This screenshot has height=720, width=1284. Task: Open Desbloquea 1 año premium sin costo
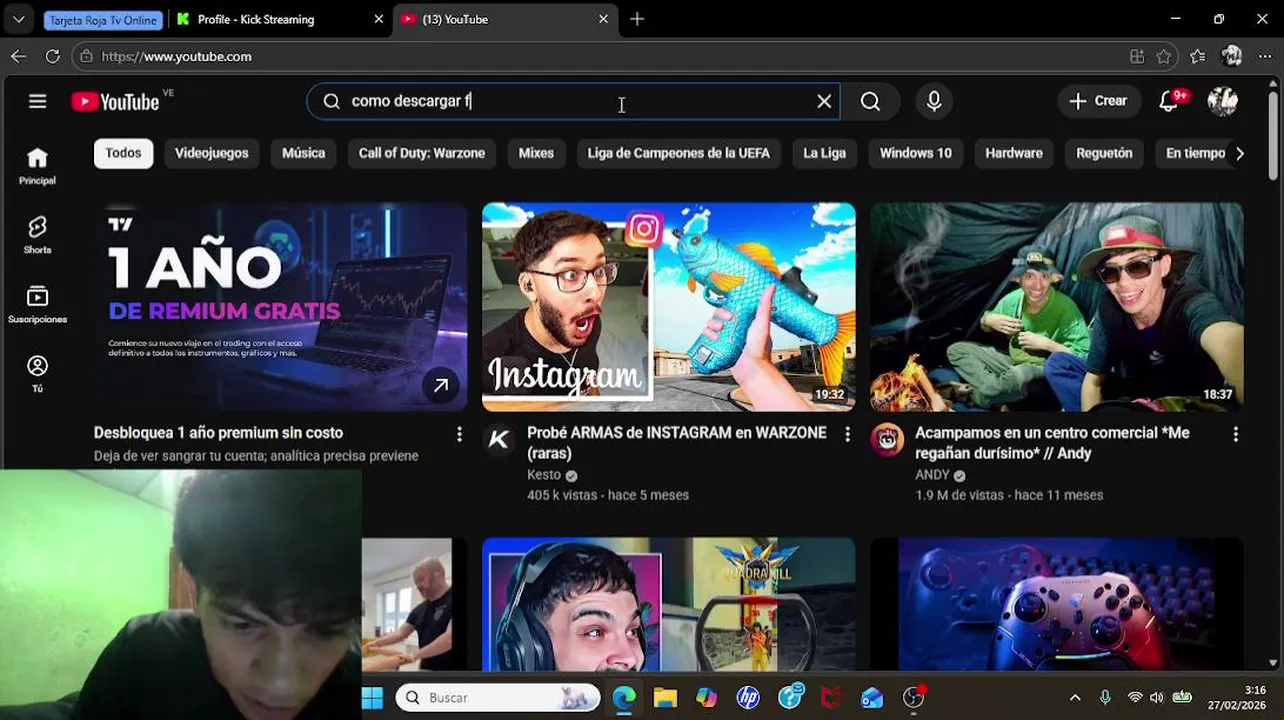[218, 433]
